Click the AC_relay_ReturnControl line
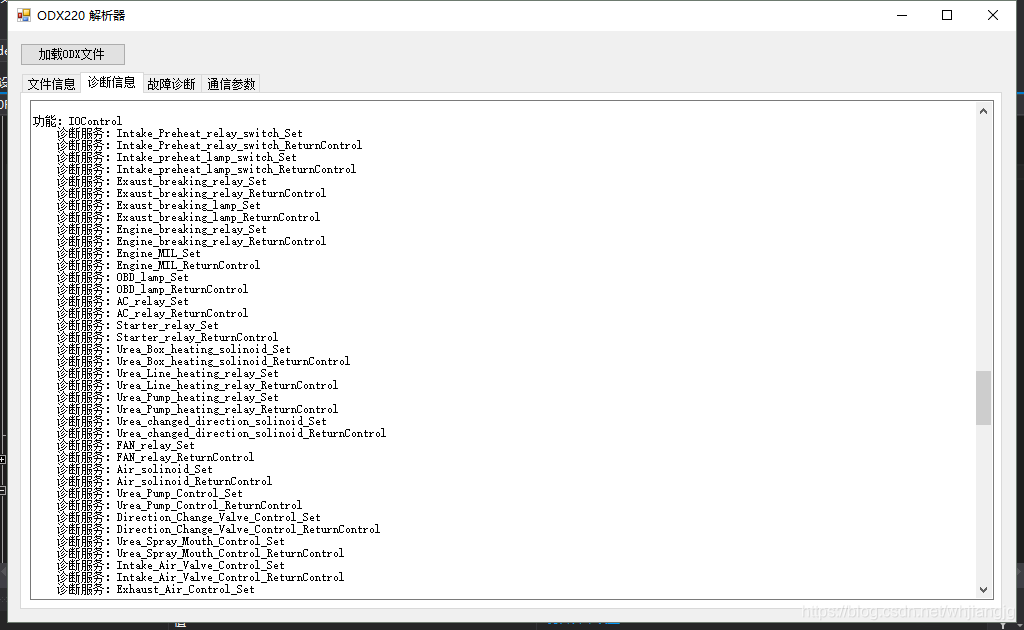1024x630 pixels. 153,313
